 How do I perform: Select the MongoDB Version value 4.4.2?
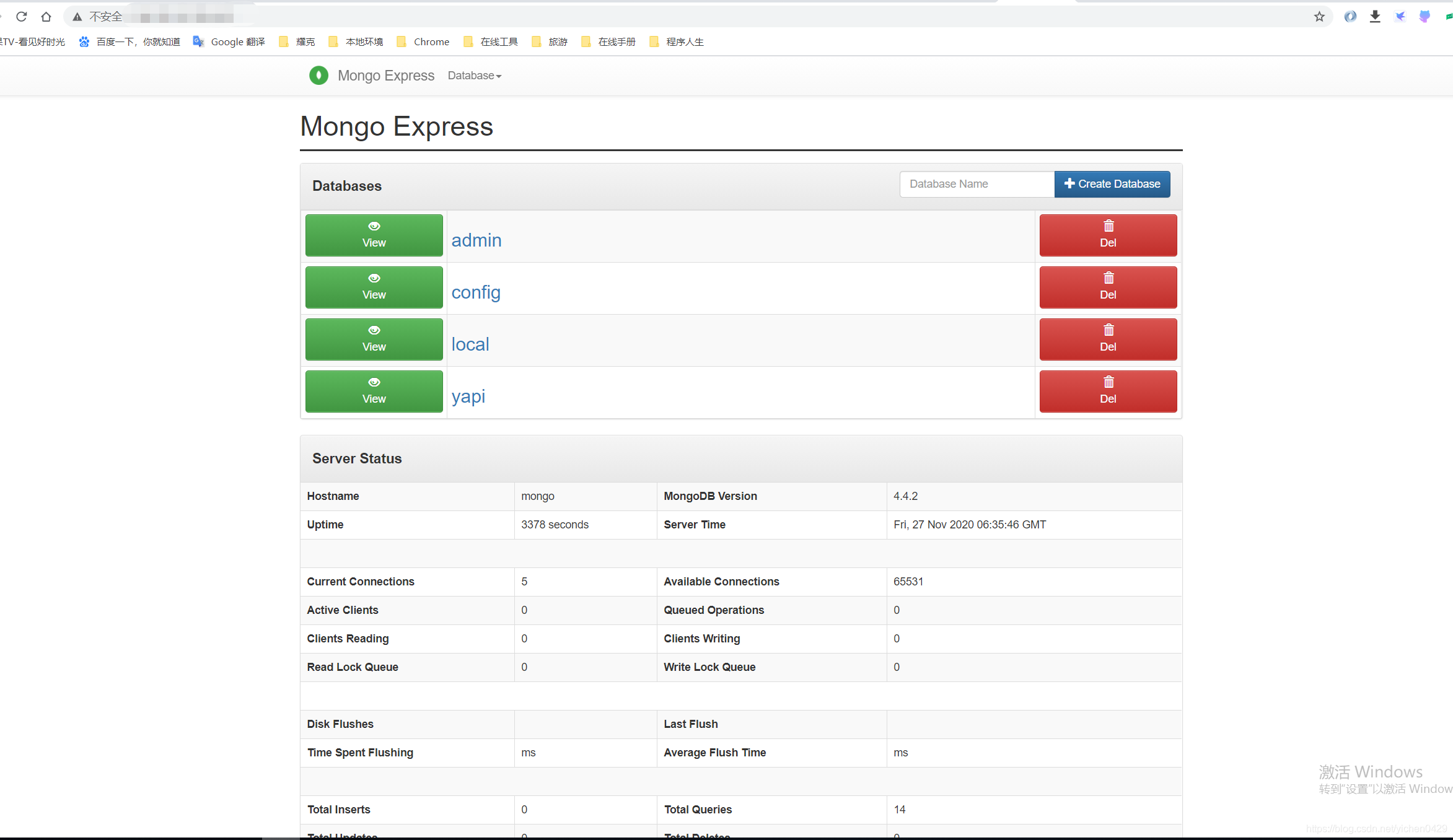pos(905,496)
